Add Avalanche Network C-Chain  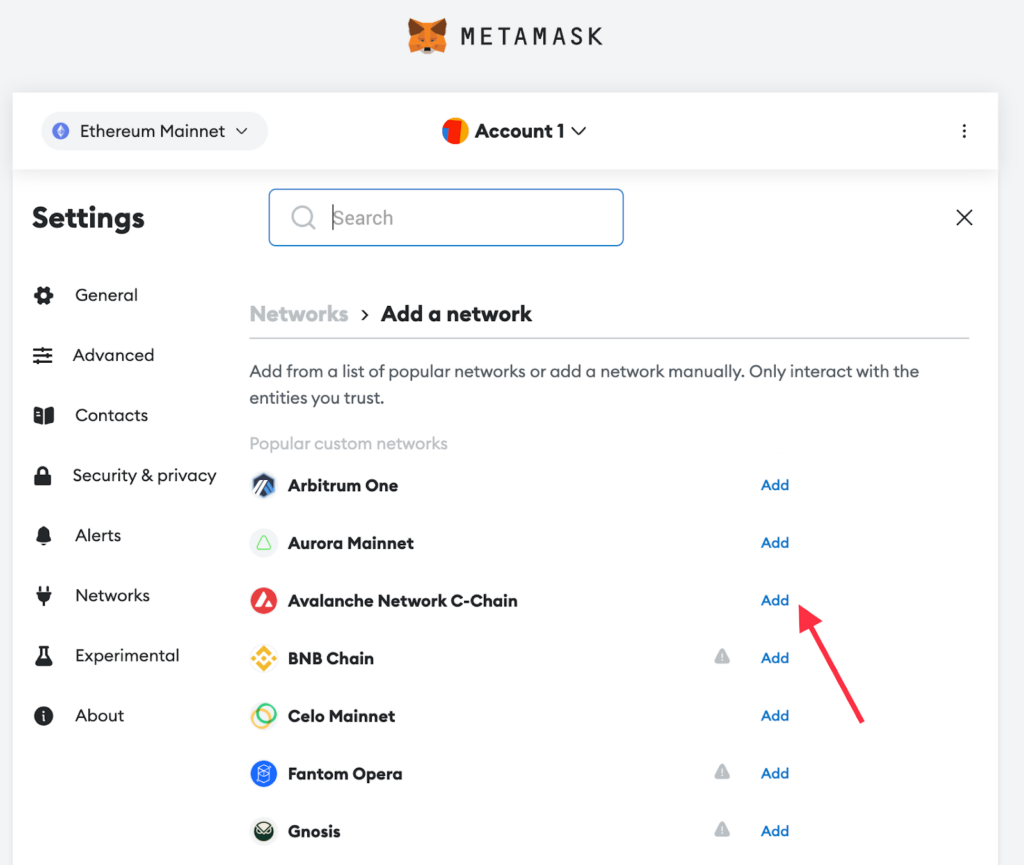click(x=775, y=600)
